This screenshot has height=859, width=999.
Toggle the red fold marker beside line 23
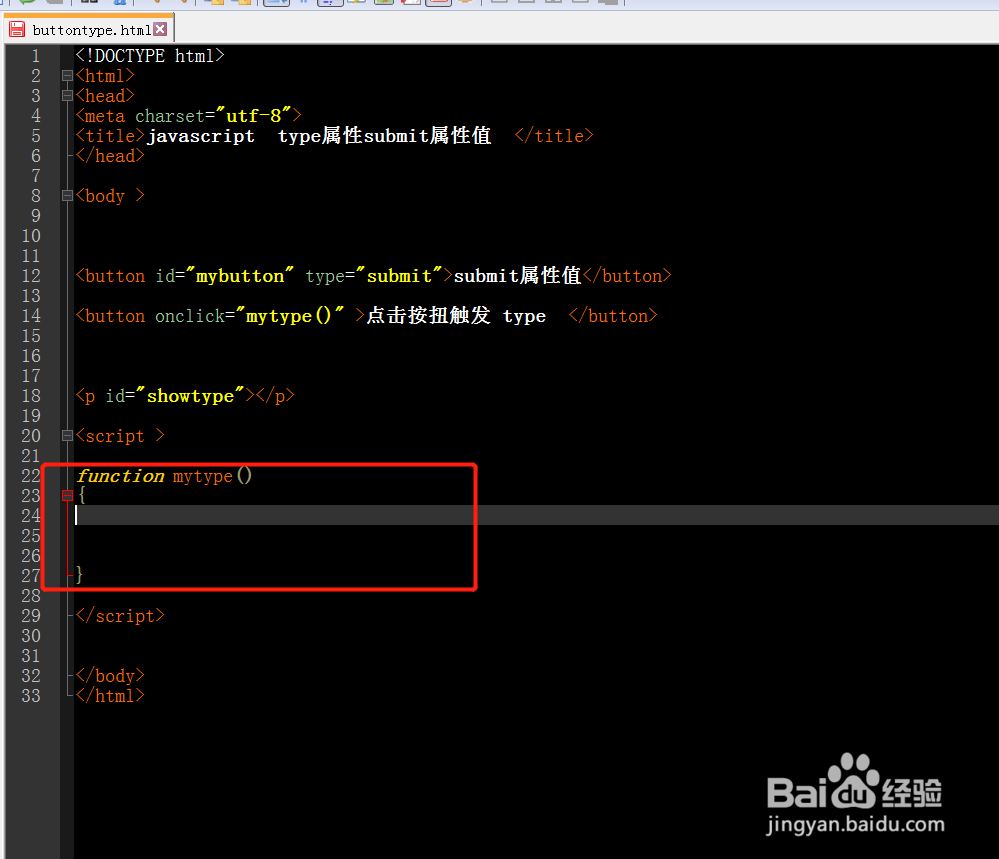coord(67,495)
